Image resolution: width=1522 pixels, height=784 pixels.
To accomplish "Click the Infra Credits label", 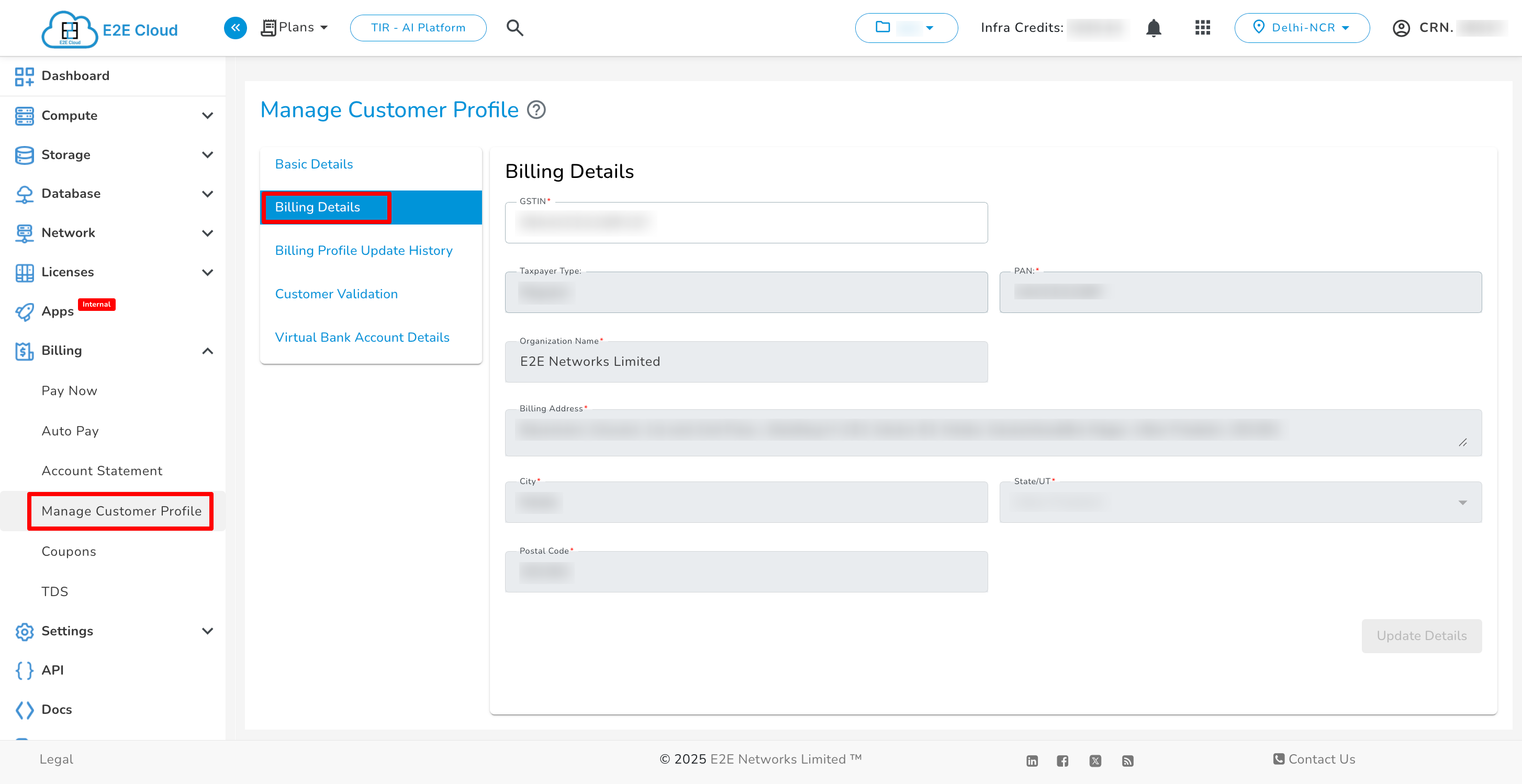I will pyautogui.click(x=1022, y=28).
